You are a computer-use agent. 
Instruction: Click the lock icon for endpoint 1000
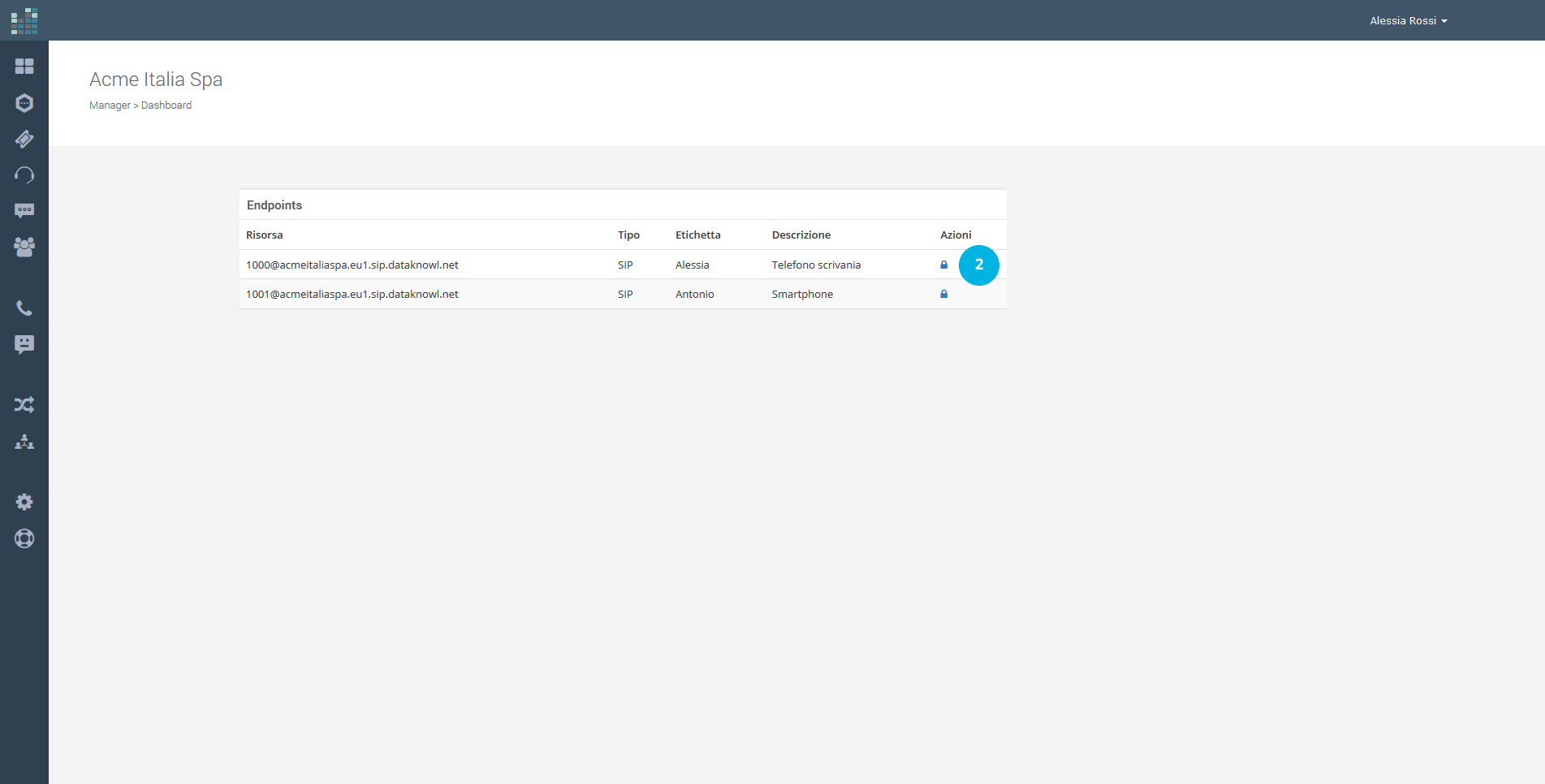[943, 265]
